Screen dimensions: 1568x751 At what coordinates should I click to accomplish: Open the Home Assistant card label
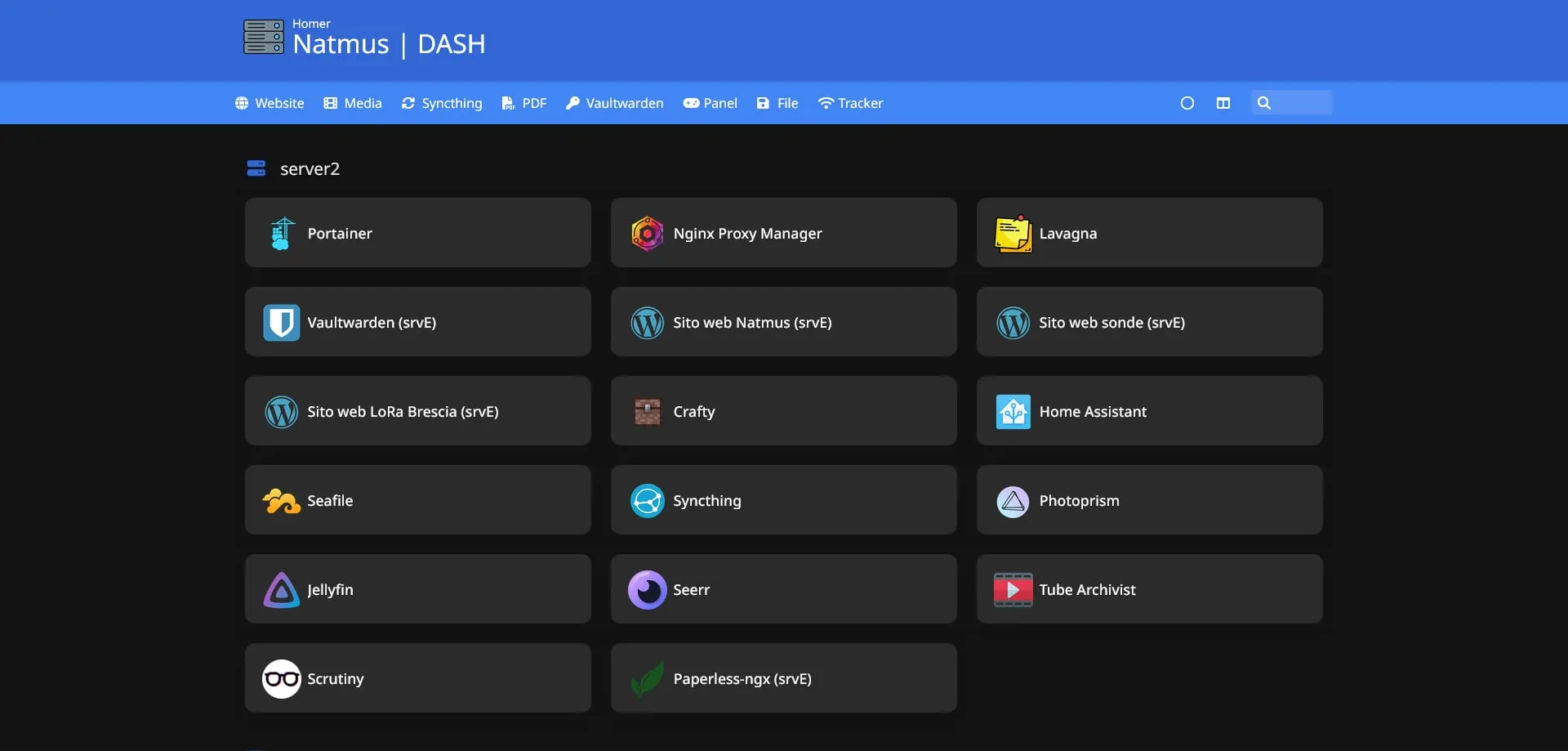click(x=1093, y=412)
